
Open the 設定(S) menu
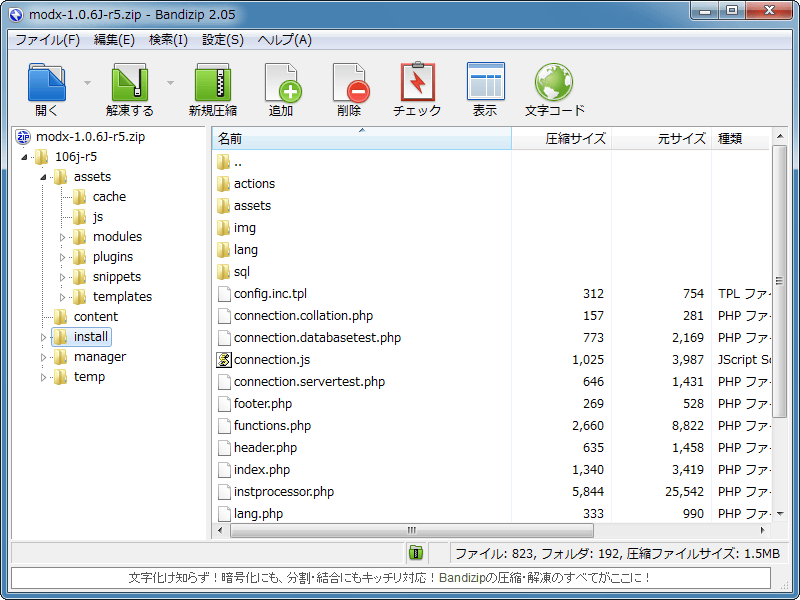[222, 40]
